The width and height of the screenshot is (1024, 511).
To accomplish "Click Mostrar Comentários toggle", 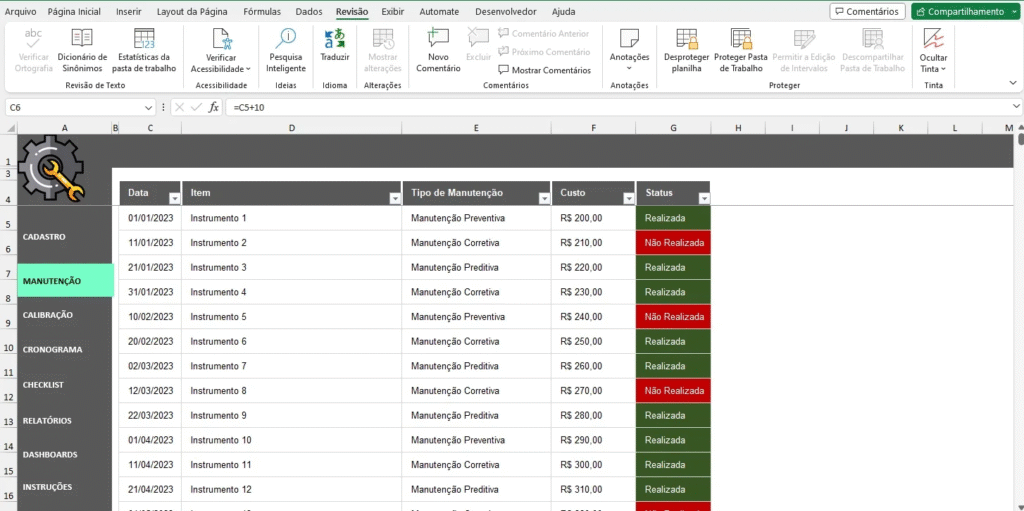I will [x=544, y=70].
